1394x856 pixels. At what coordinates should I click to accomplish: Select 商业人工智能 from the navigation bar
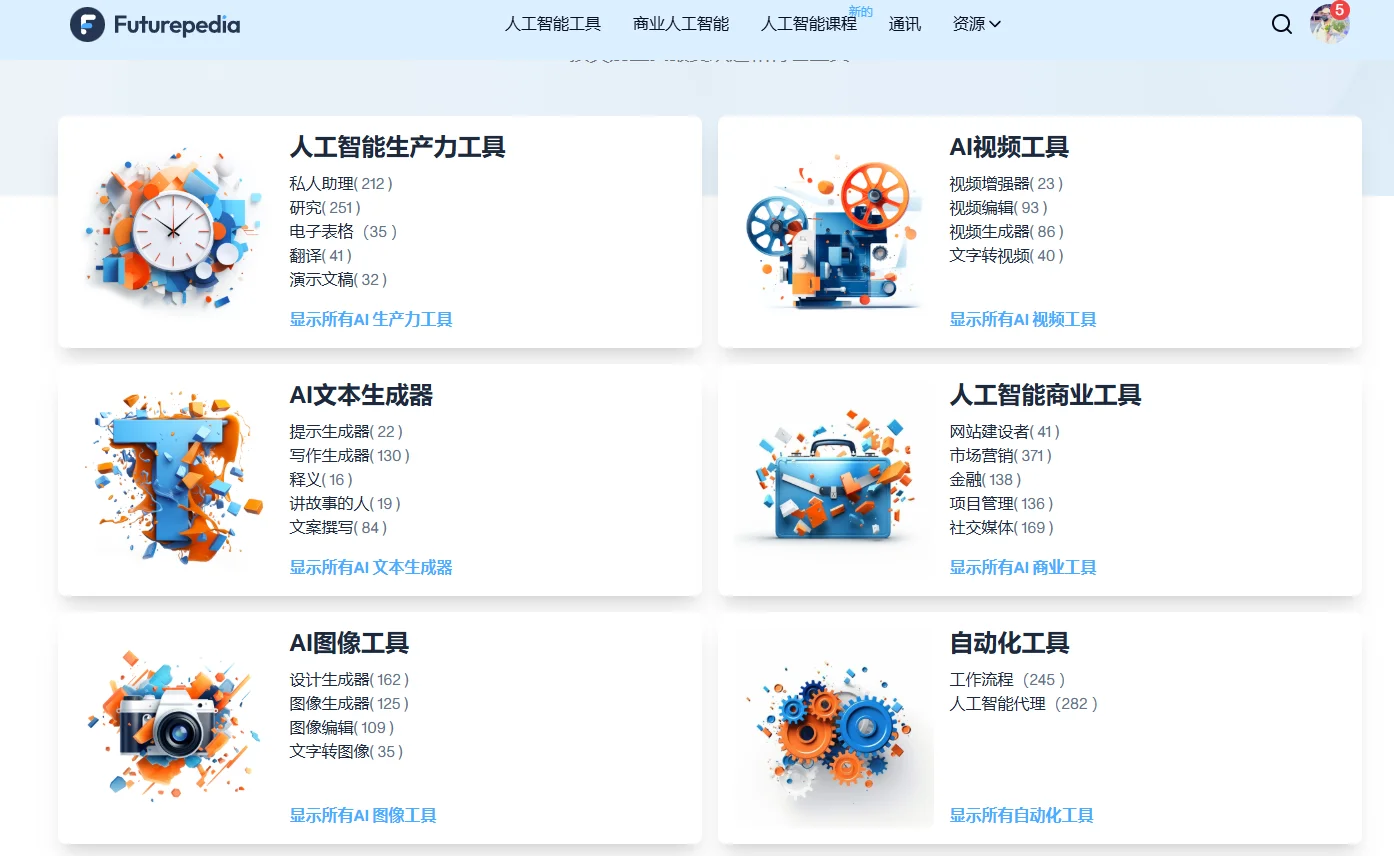point(680,24)
